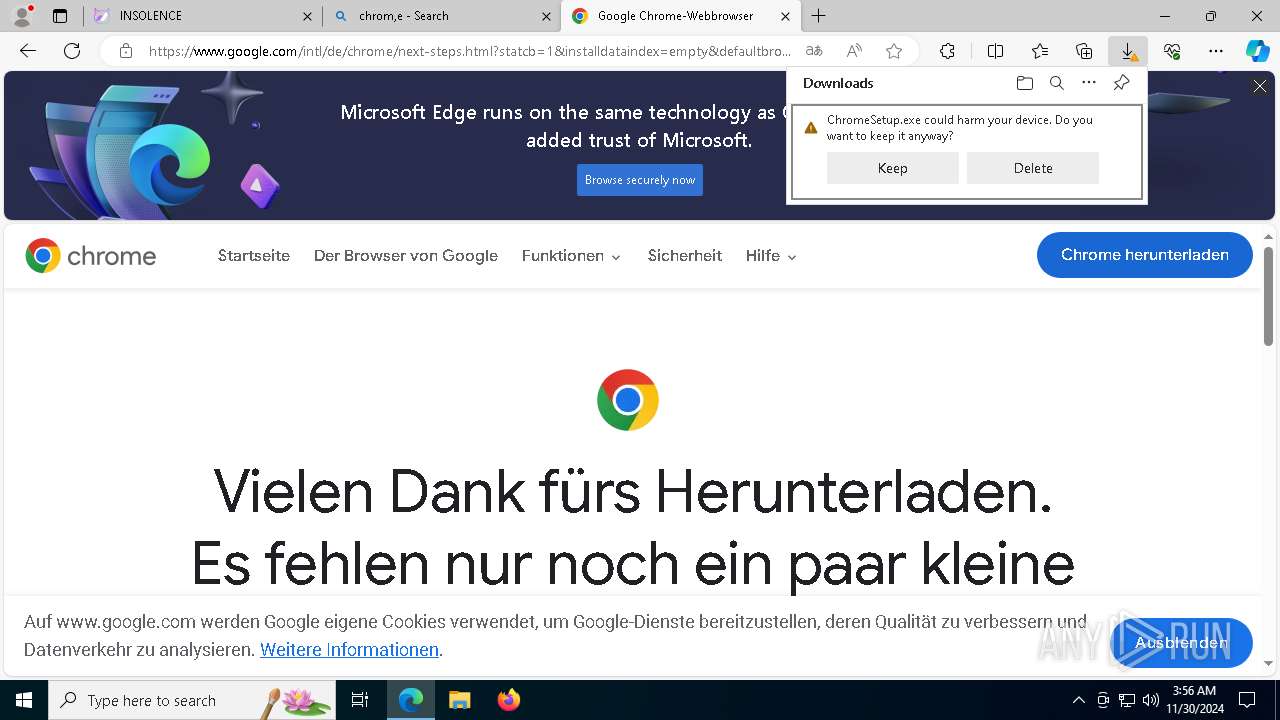1280x720 pixels.
Task: Go back with the browser back arrow
Action: point(28,51)
